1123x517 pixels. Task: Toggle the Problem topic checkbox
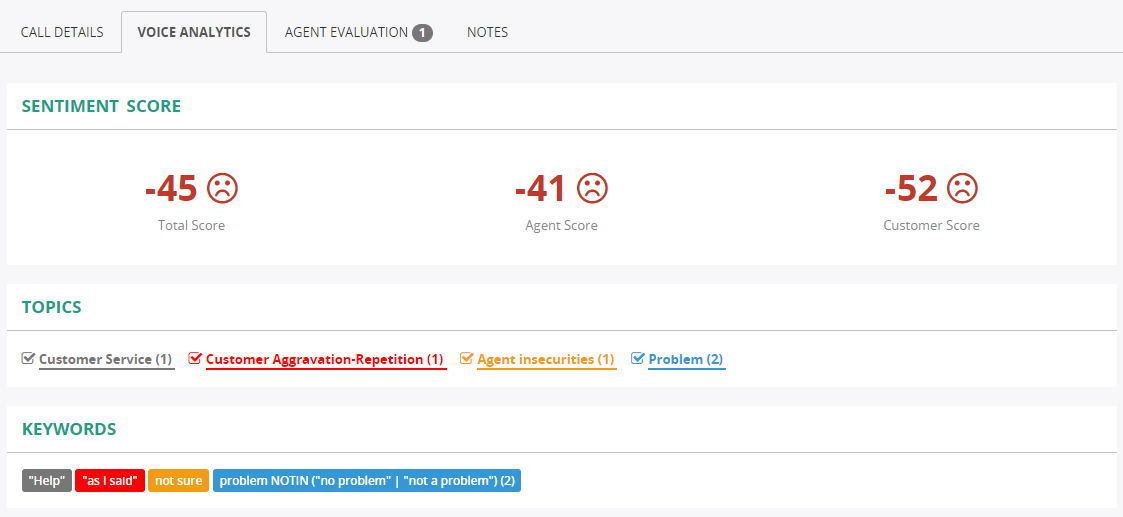pos(638,358)
